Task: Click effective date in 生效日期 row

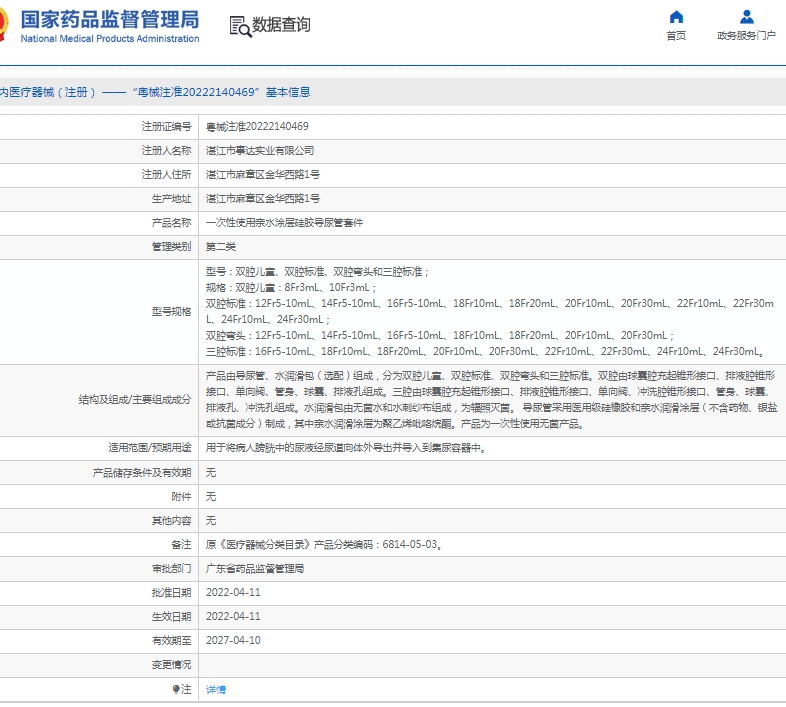Action: coord(234,617)
